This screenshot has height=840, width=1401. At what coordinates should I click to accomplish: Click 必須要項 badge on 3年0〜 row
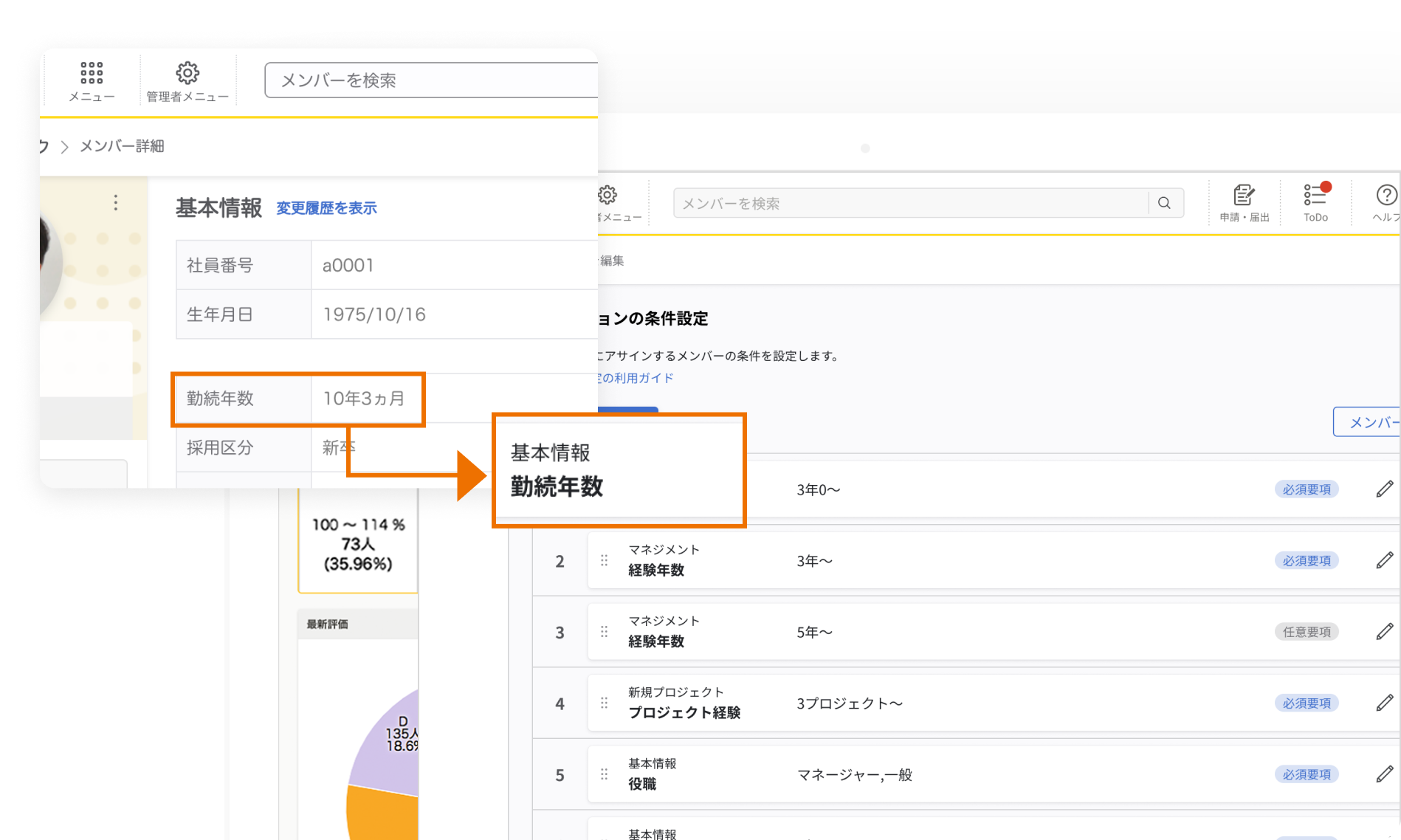(x=1307, y=489)
